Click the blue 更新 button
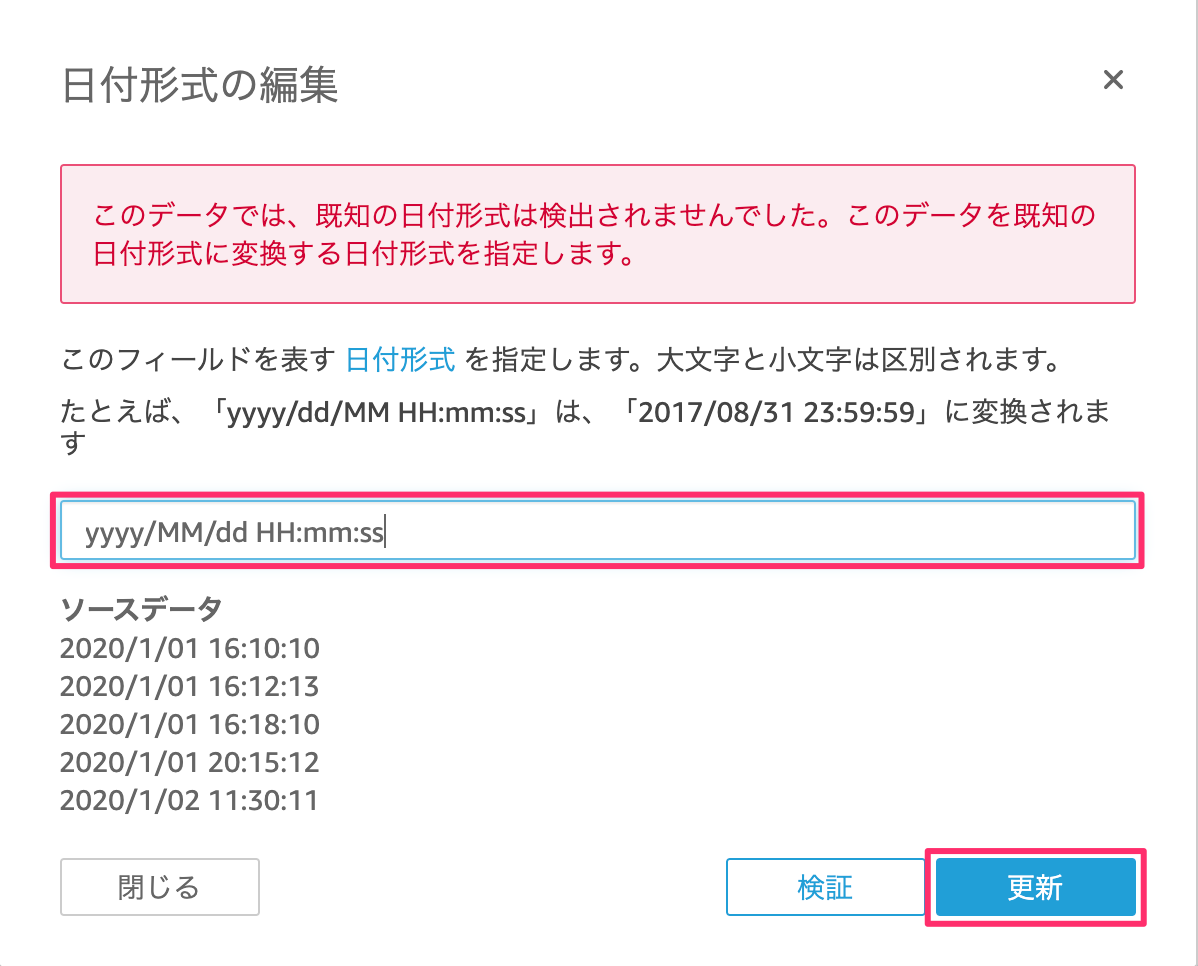The width and height of the screenshot is (1198, 966). tap(1036, 887)
